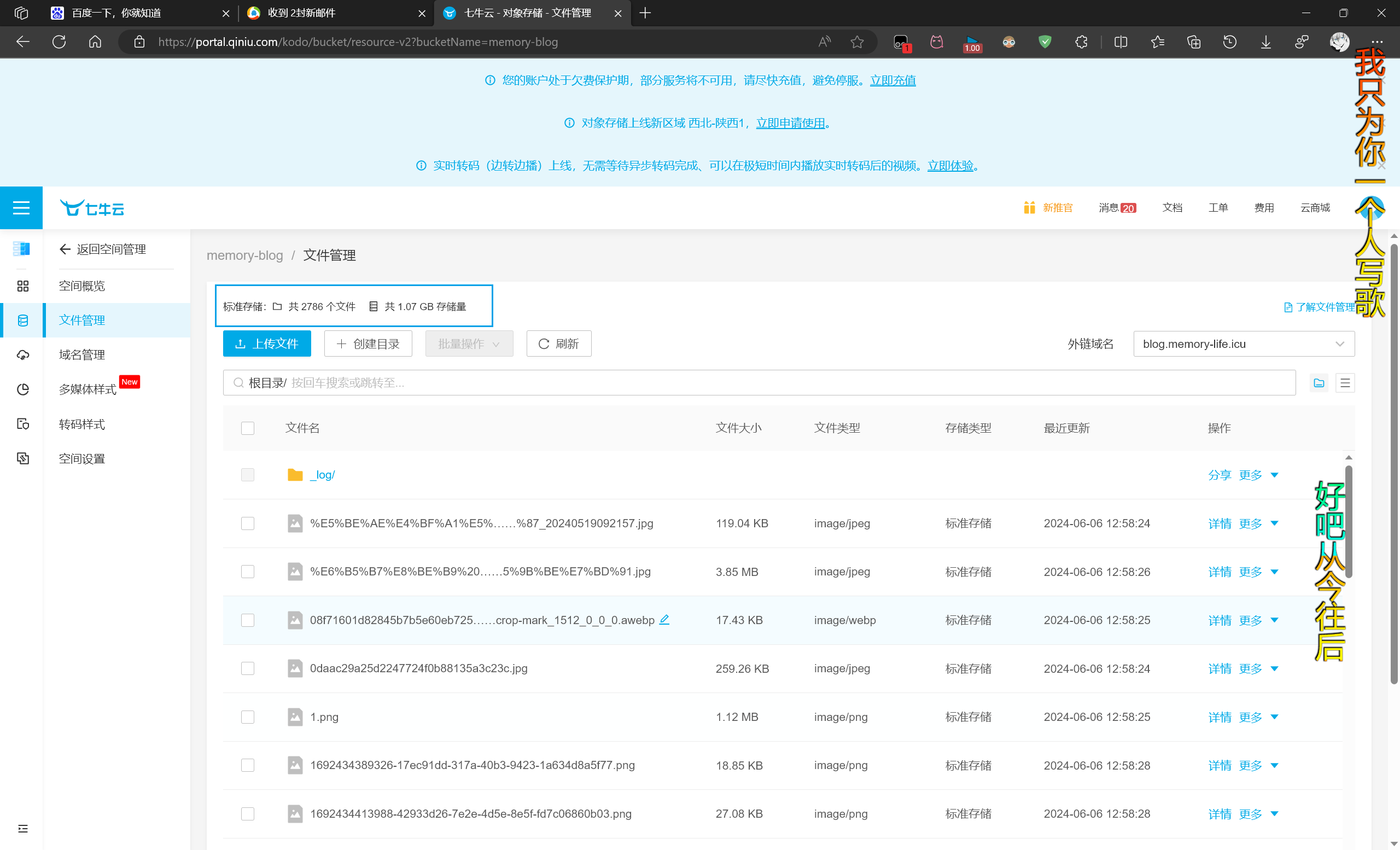
Task: Open browser downloads icon
Action: 1266,42
